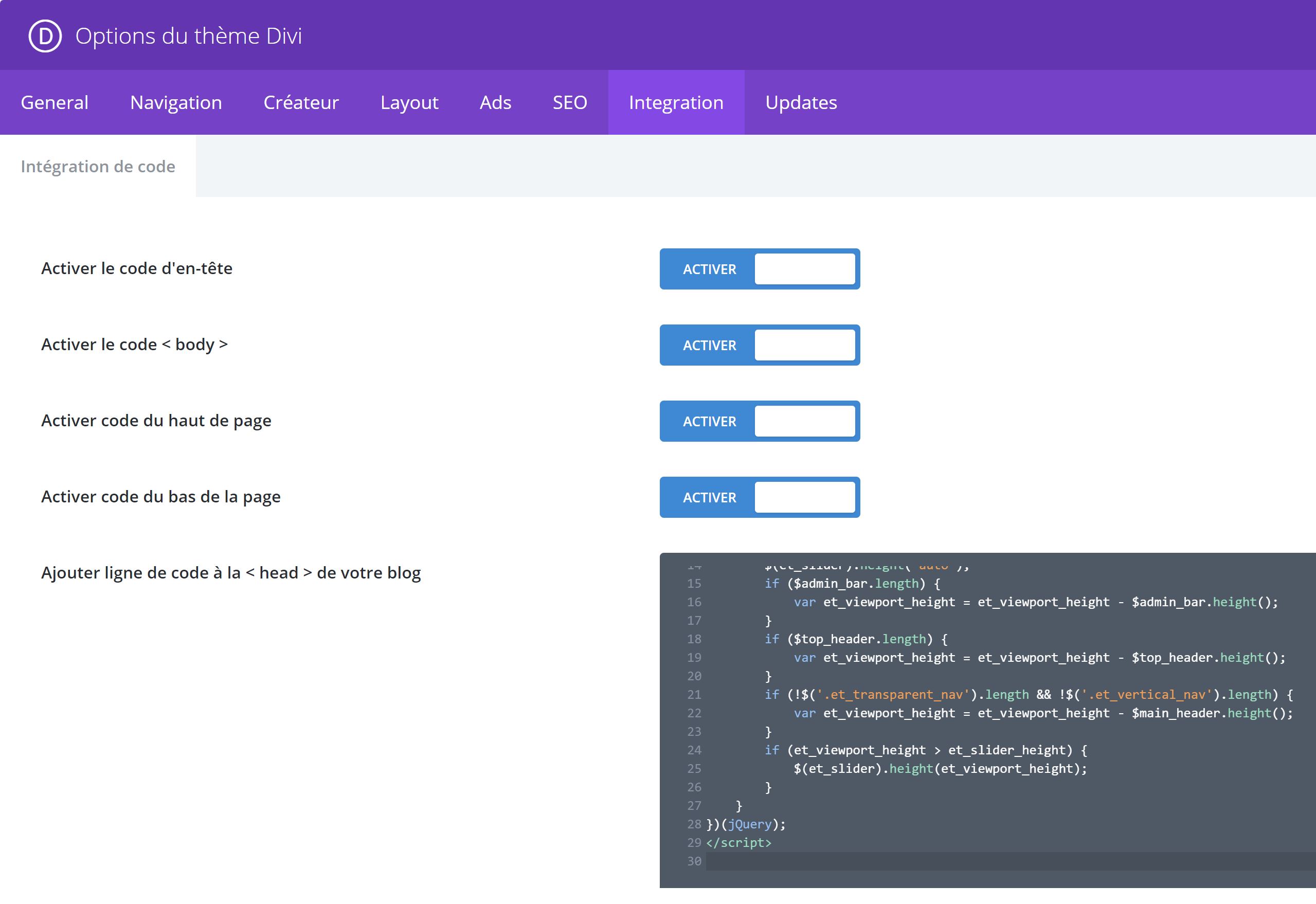Toggle Activer code du bas de la page

(759, 497)
